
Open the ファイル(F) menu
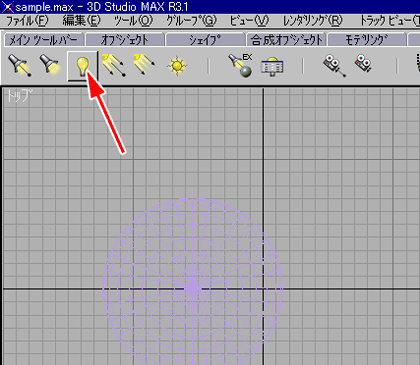(27, 21)
